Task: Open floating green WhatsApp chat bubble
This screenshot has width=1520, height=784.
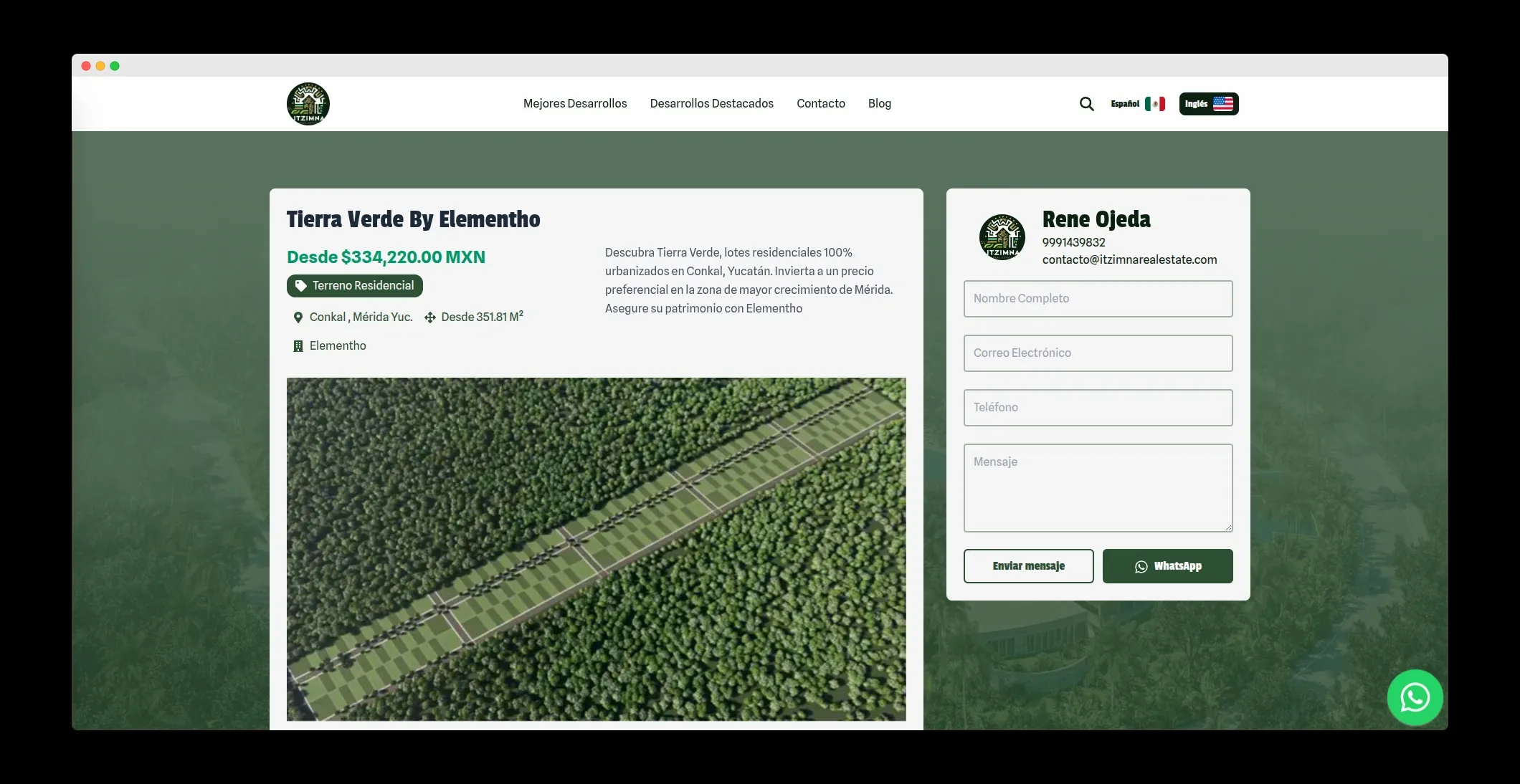Action: (1415, 697)
